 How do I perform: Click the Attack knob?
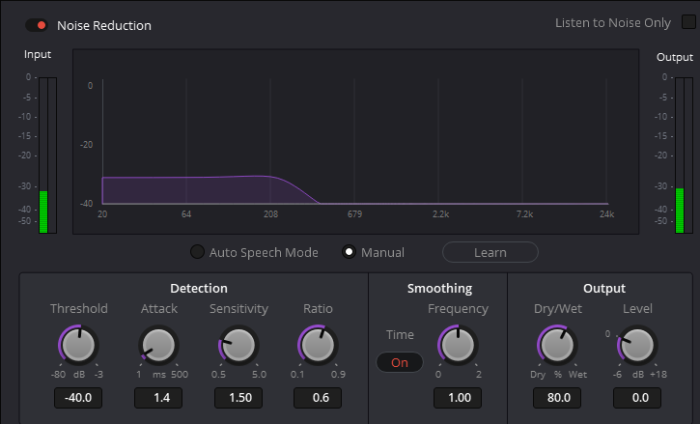click(158, 345)
